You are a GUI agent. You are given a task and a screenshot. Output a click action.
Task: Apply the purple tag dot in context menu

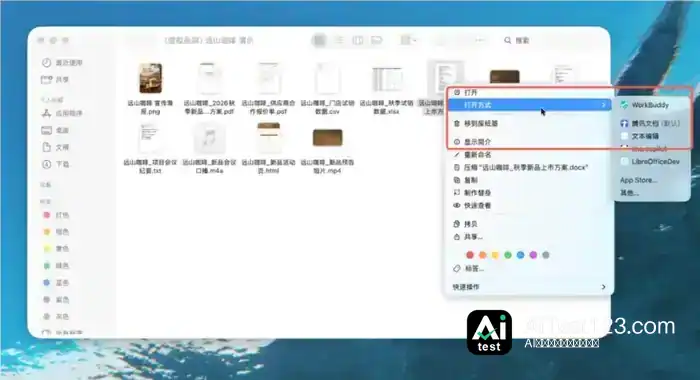(x=533, y=255)
